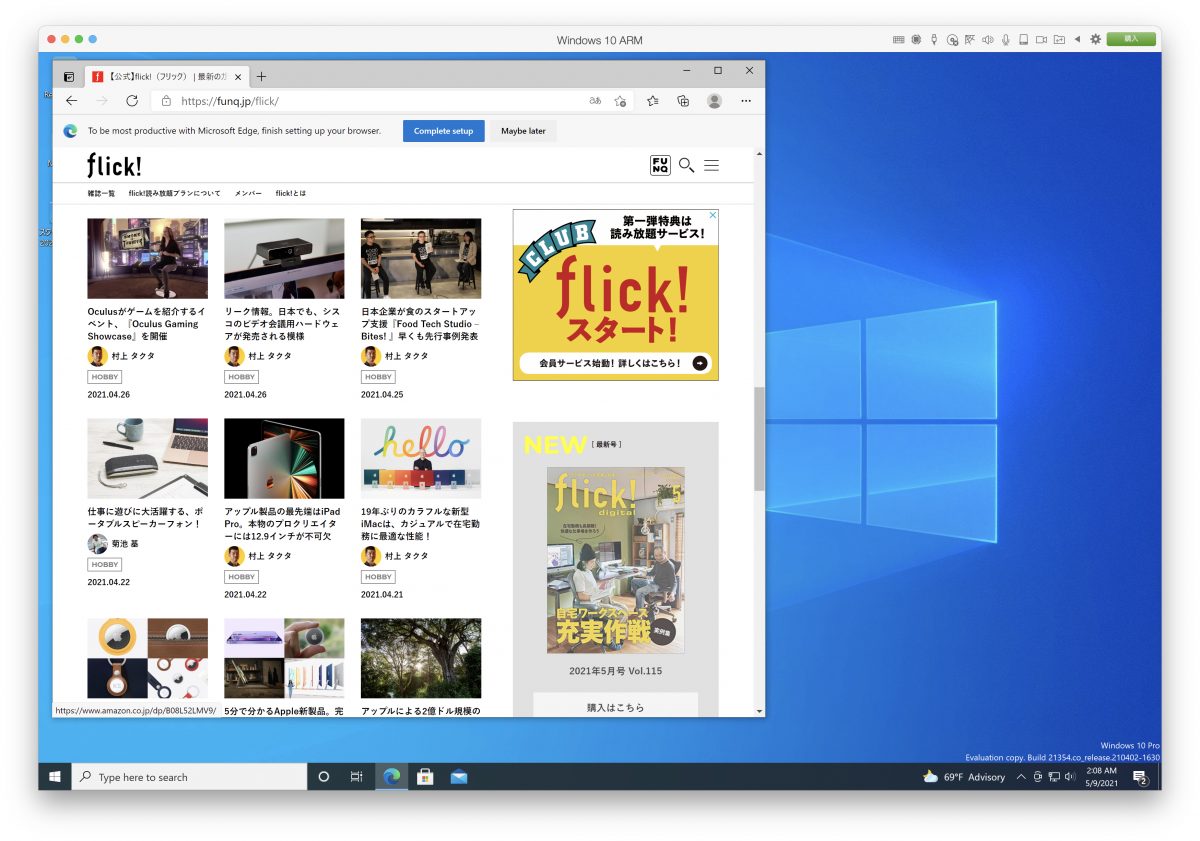Open the flick!とは menu item
The width and height of the screenshot is (1200, 841).
[291, 193]
